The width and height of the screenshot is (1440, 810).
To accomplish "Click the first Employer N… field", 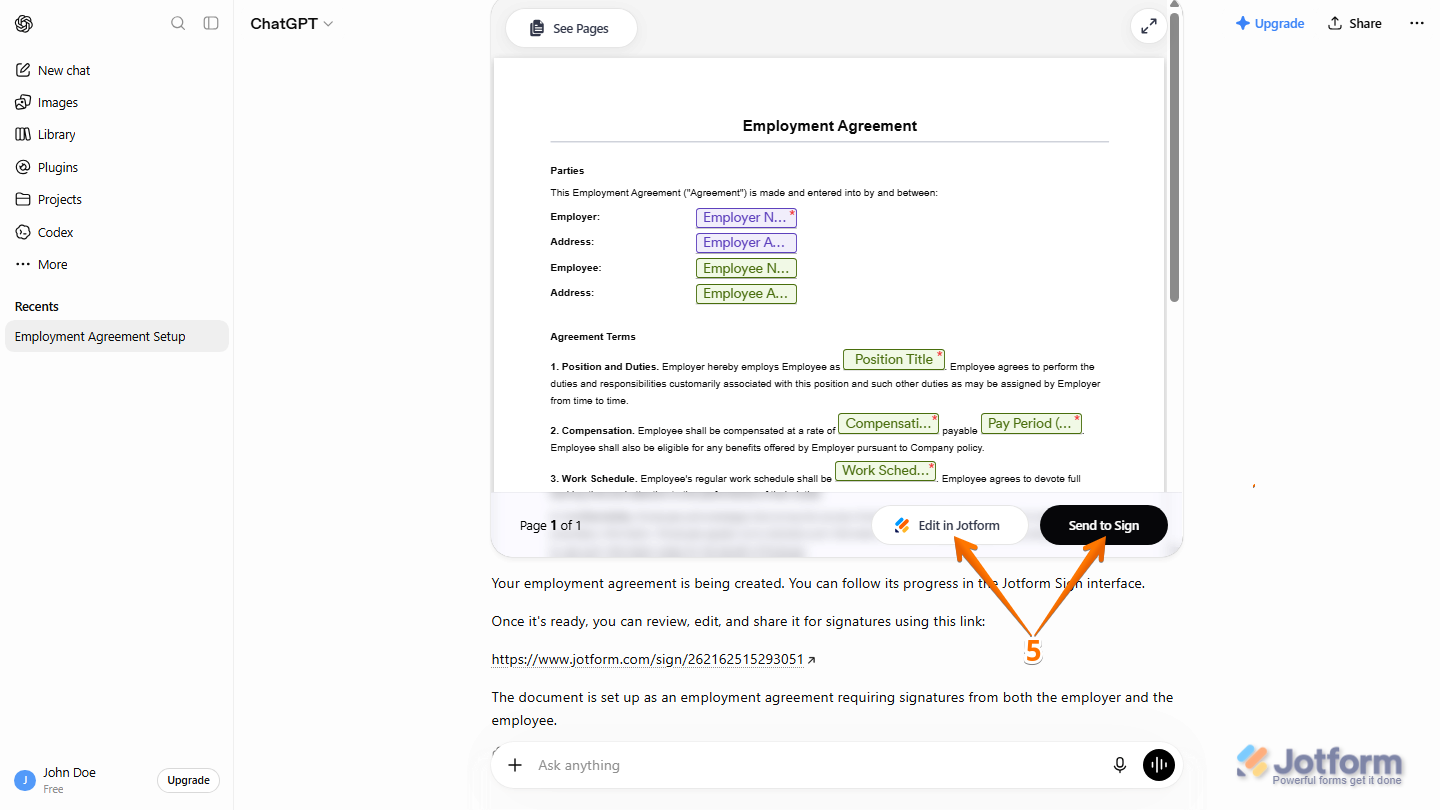I will [x=746, y=217].
